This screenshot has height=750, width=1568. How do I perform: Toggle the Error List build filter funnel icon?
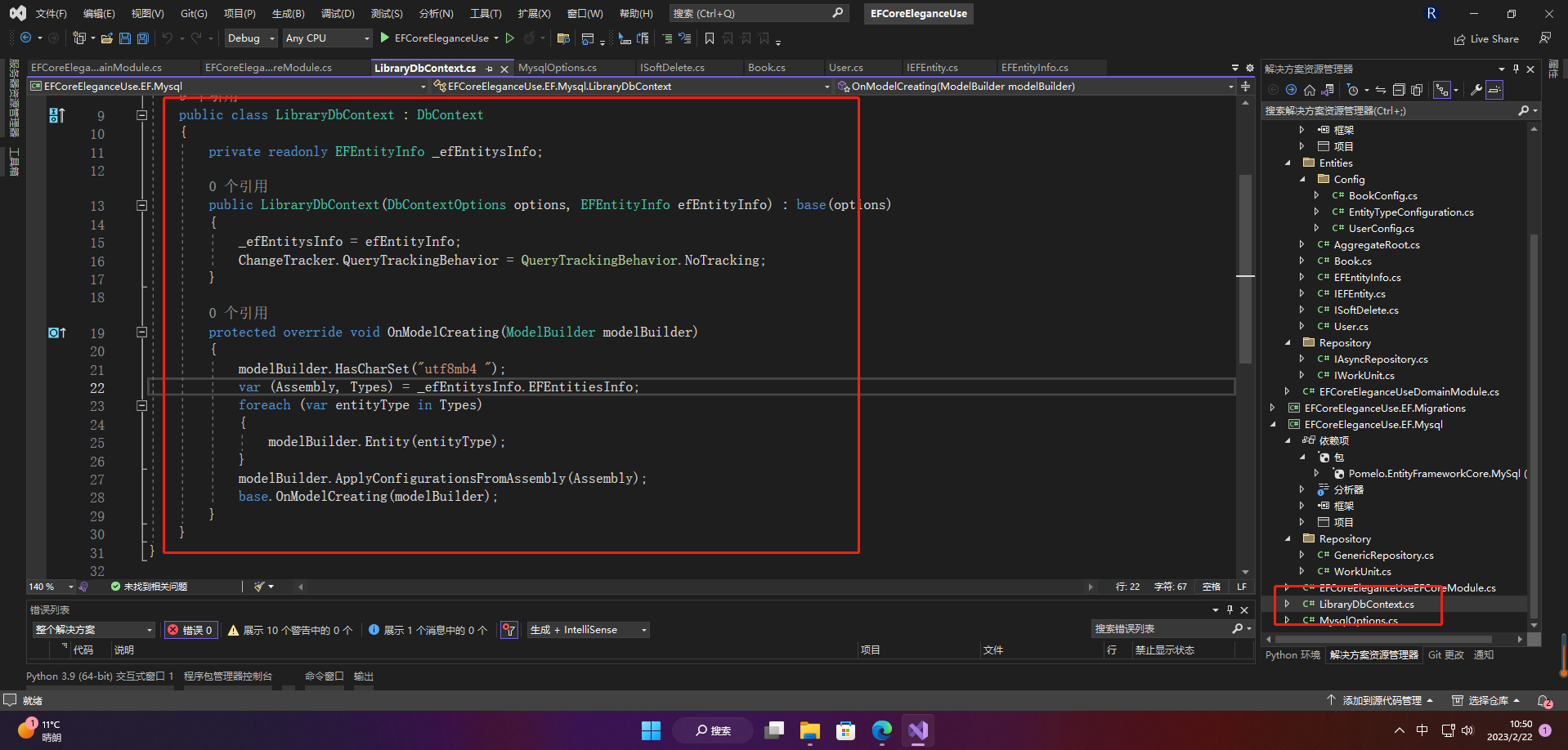509,630
